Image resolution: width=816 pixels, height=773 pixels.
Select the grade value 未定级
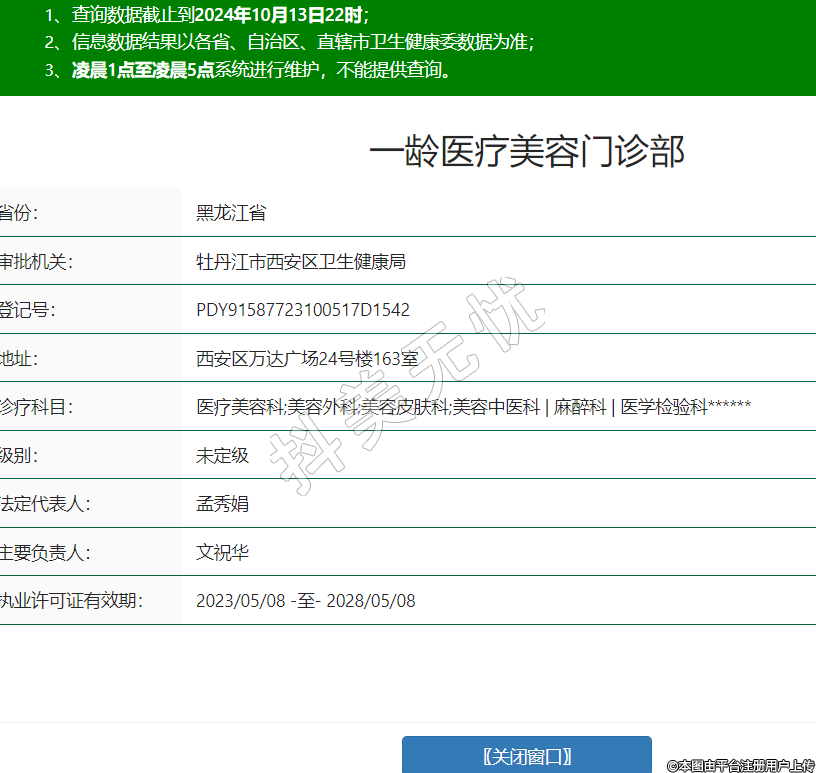click(x=222, y=456)
